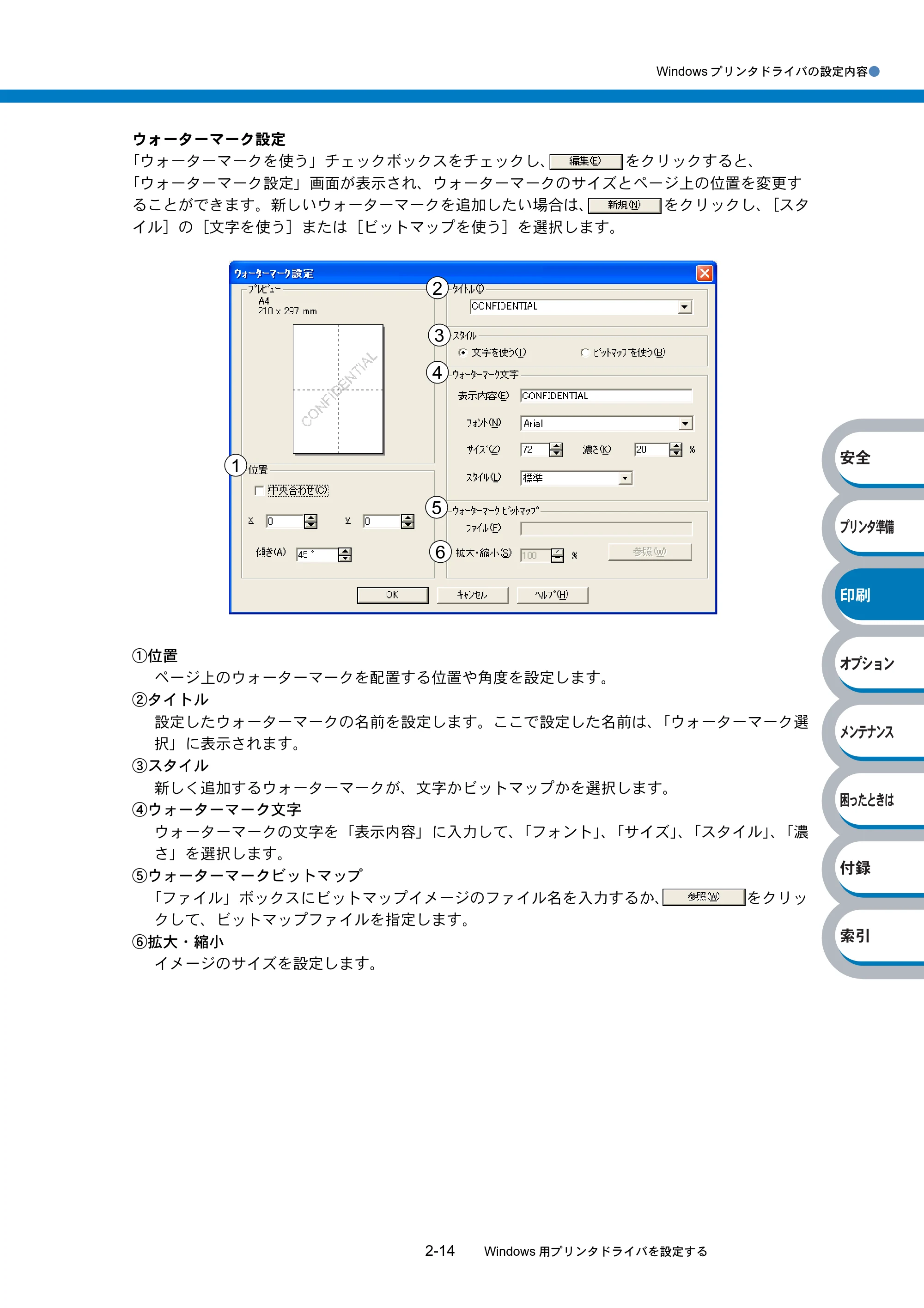Open the タイトル CONFIDENTIAL dropdown
Viewport: 924px width, 1308px height.
[685, 307]
